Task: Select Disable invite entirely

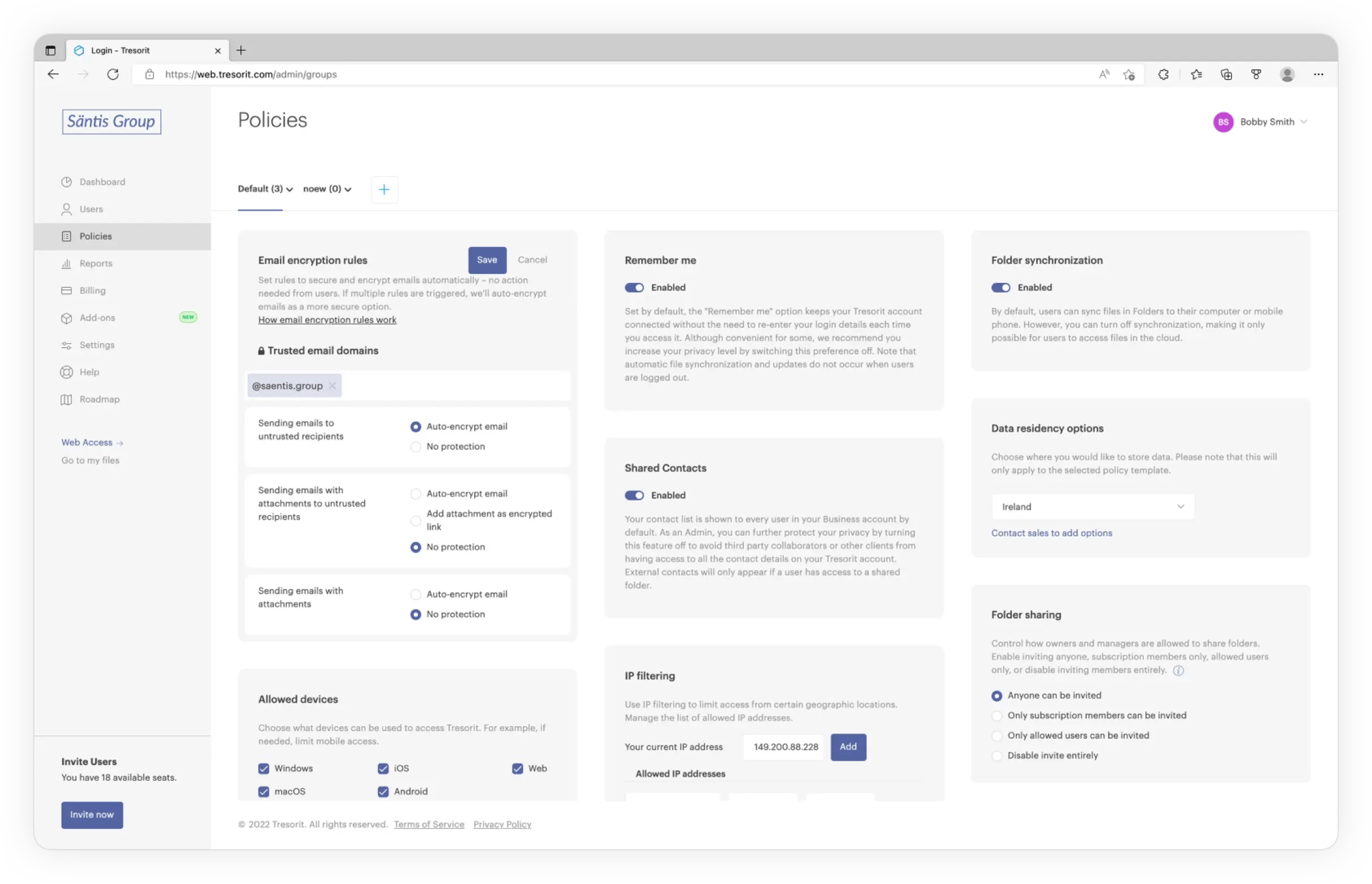Action: click(x=997, y=756)
